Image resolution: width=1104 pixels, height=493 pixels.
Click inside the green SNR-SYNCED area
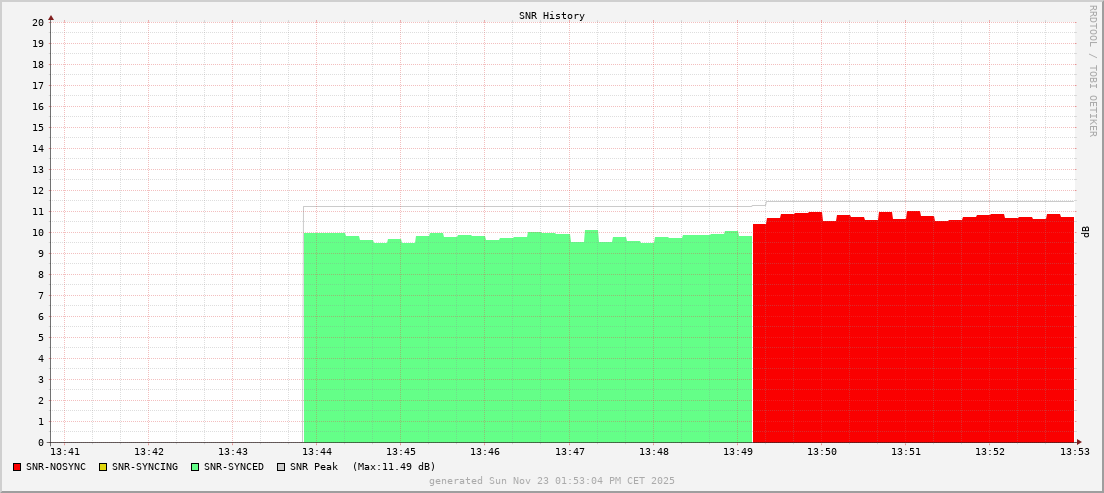[x=528, y=340]
